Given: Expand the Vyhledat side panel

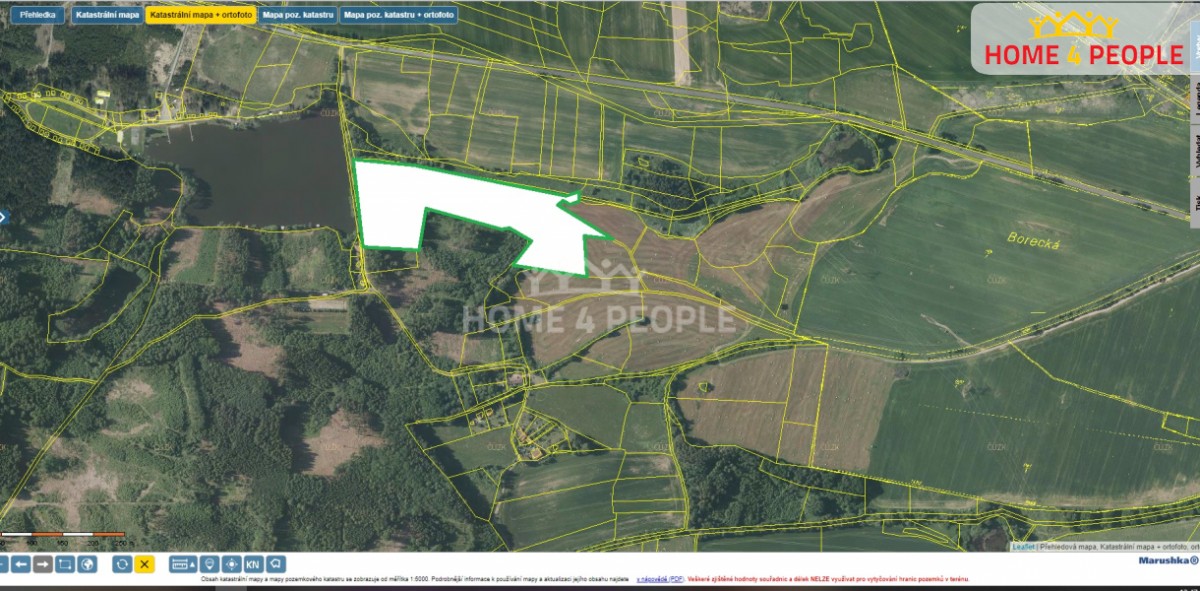Looking at the screenshot, I should (x=1194, y=150).
